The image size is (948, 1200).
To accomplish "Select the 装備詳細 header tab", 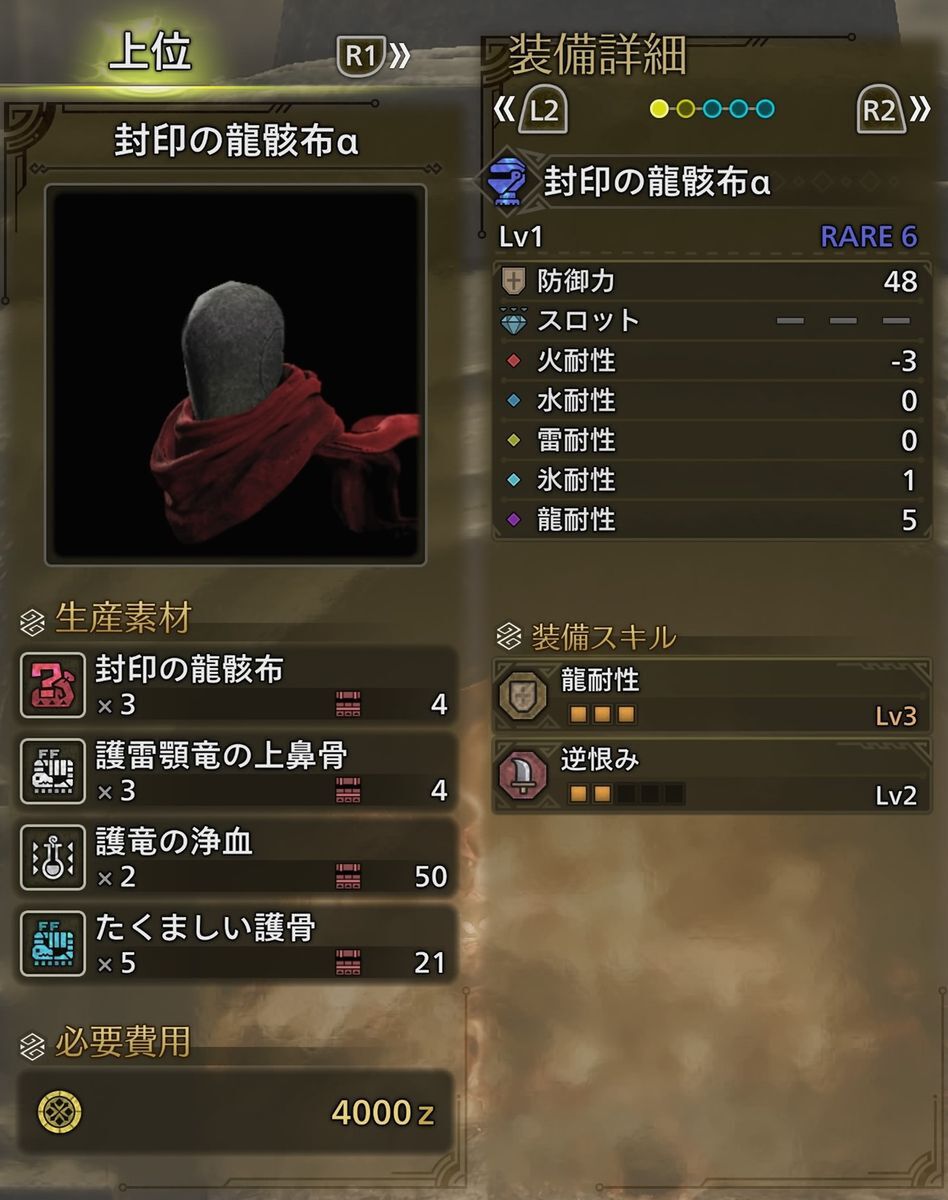I will pos(597,56).
